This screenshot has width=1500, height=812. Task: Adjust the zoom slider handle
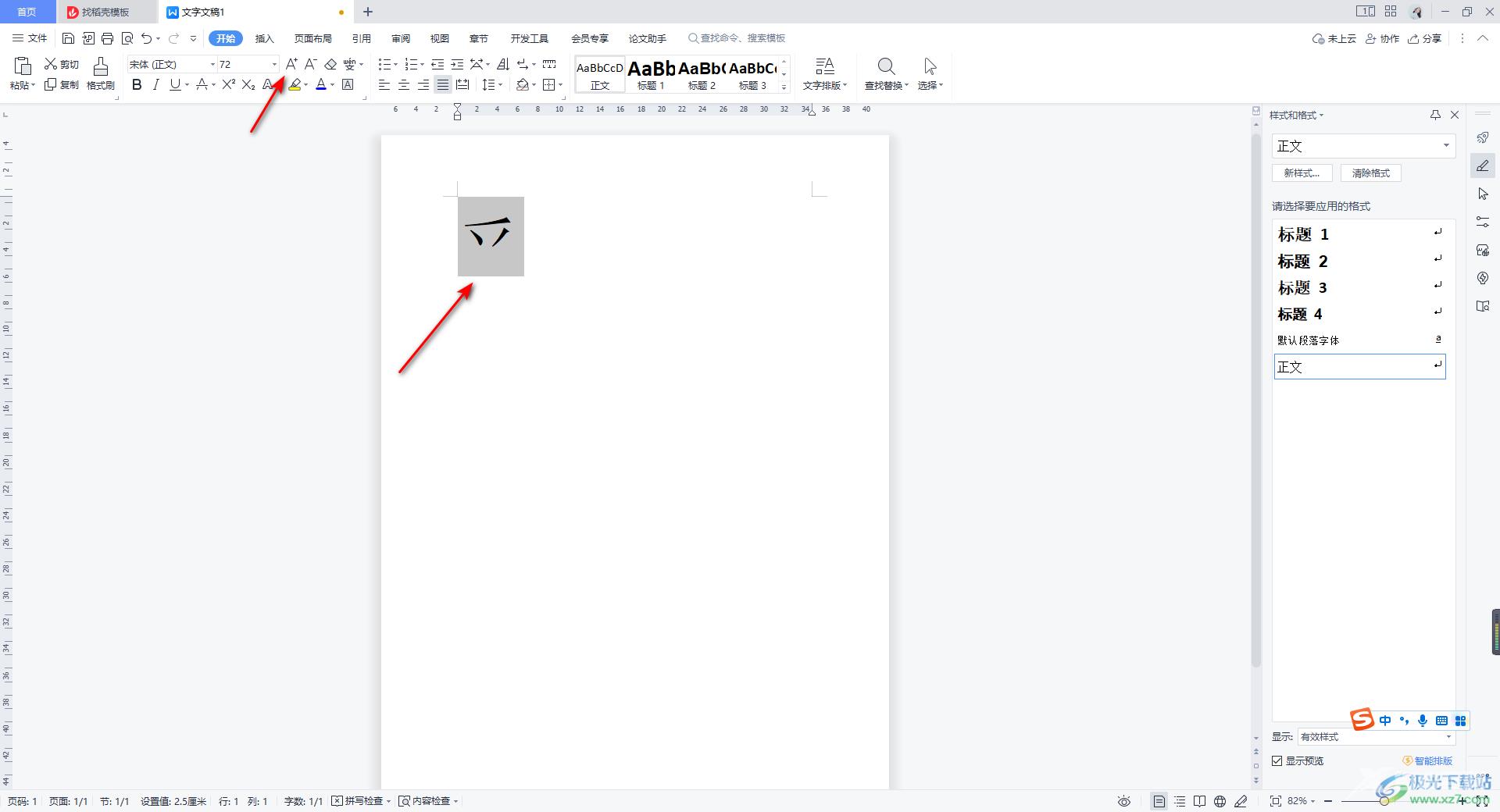coord(1384,801)
